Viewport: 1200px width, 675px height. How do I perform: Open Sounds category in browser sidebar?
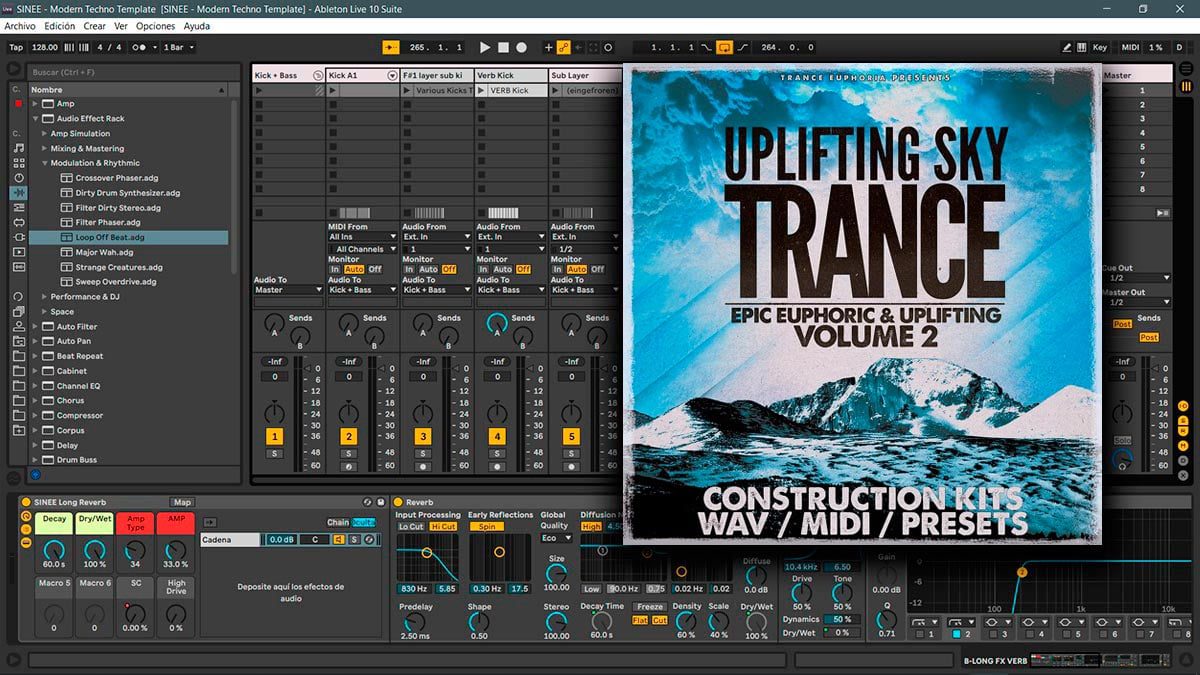tap(17, 148)
